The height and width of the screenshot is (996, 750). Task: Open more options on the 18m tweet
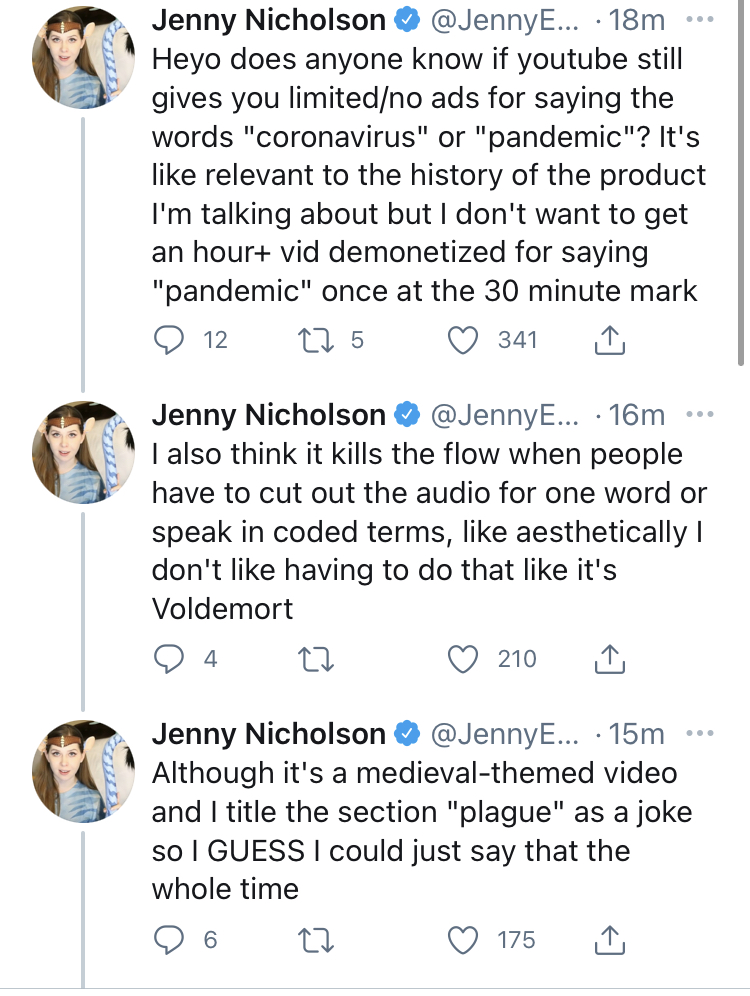(x=700, y=20)
